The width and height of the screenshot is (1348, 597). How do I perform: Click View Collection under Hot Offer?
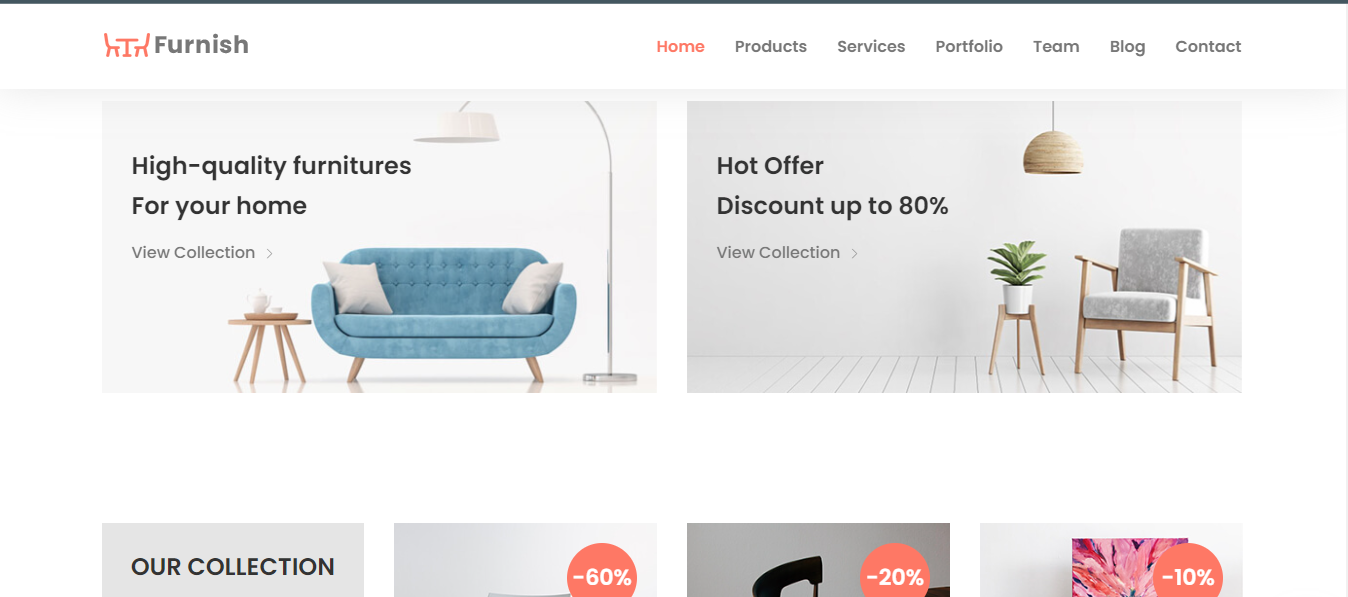click(778, 253)
